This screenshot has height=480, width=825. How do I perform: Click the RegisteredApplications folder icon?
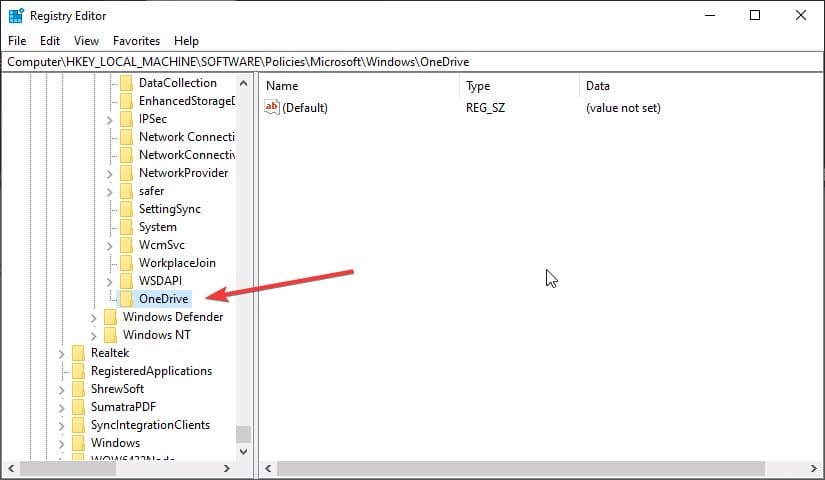(78, 371)
